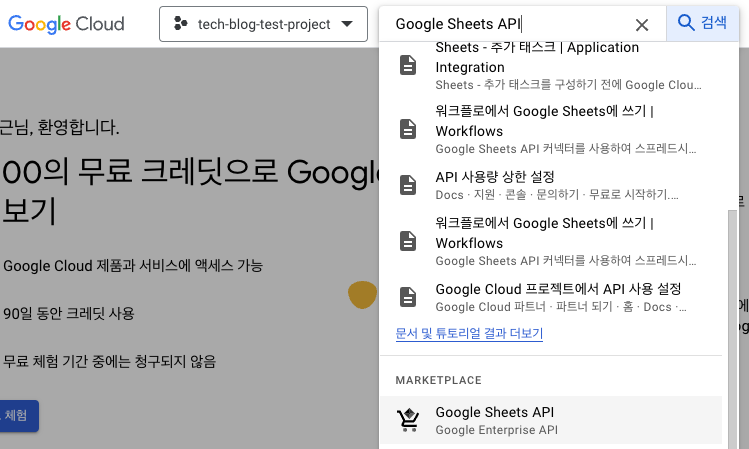Screen dimensions: 749x449
Task: Click the project selector dropdown arrow
Action: (x=347, y=24)
